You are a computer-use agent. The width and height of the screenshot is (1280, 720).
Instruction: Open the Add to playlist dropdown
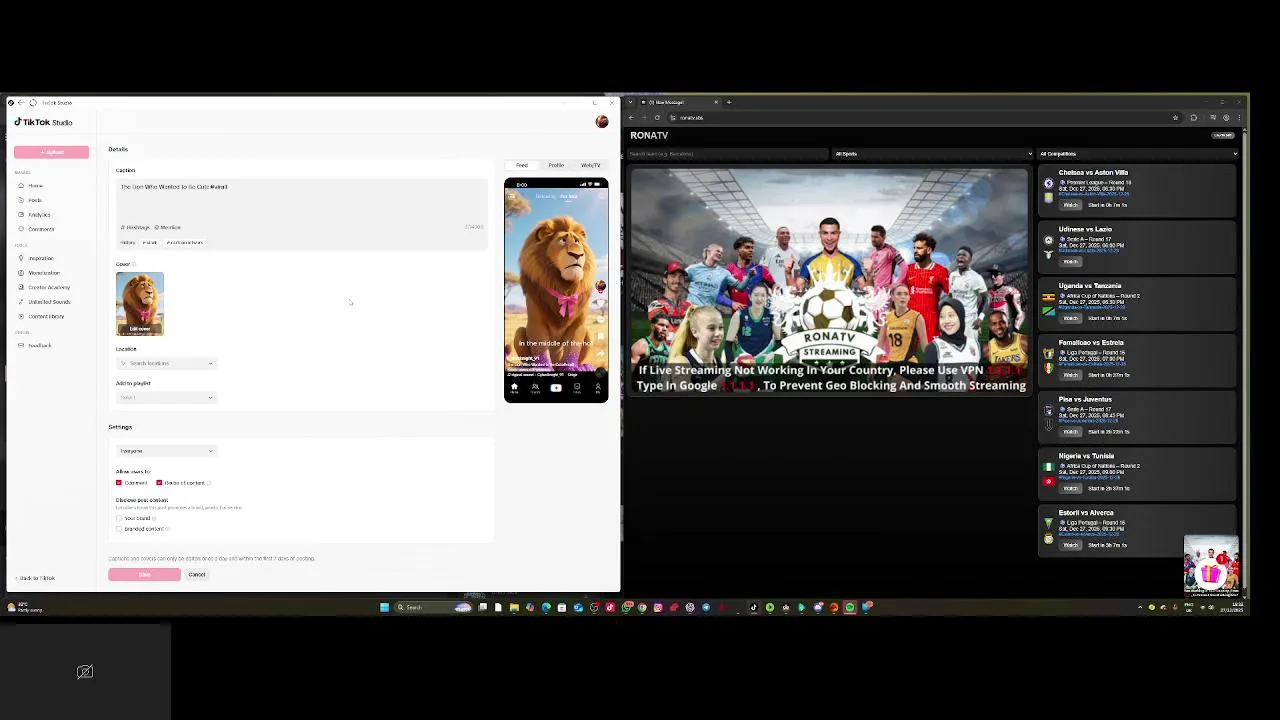pos(166,398)
